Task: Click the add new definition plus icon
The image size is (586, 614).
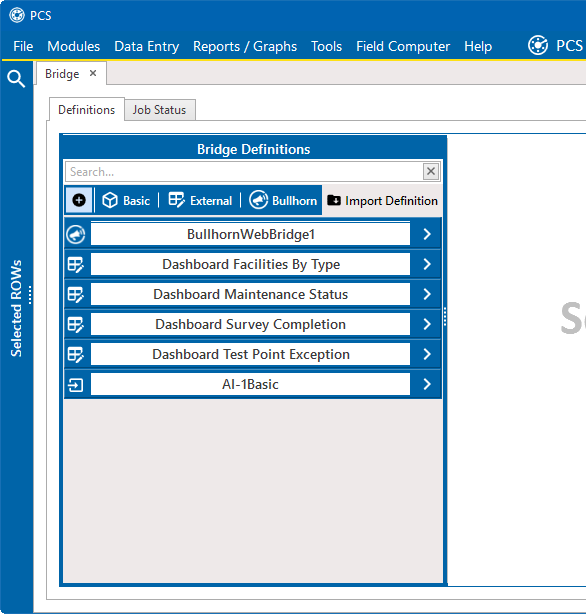Action: point(79,200)
